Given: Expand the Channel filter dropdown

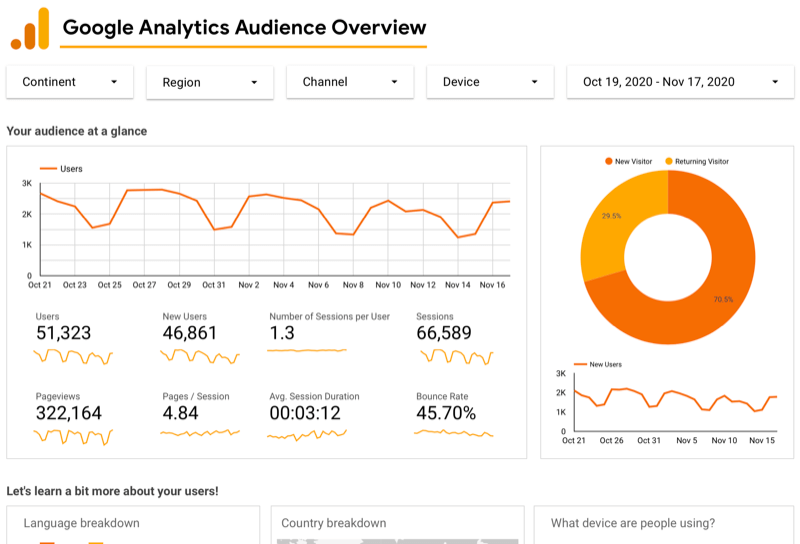Looking at the screenshot, I should [350, 82].
